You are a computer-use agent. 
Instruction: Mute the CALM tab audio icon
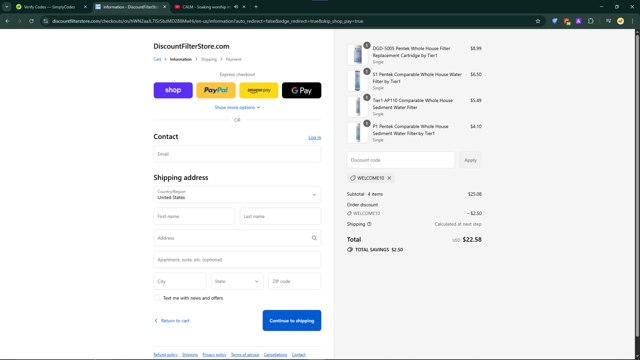tap(236, 7)
